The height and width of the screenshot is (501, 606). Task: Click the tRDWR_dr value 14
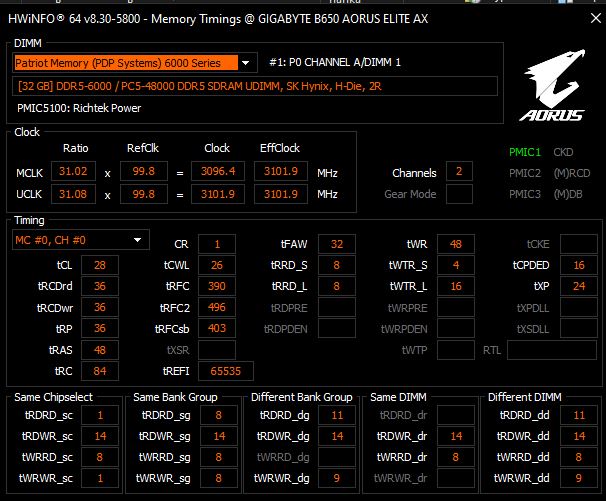click(456, 436)
